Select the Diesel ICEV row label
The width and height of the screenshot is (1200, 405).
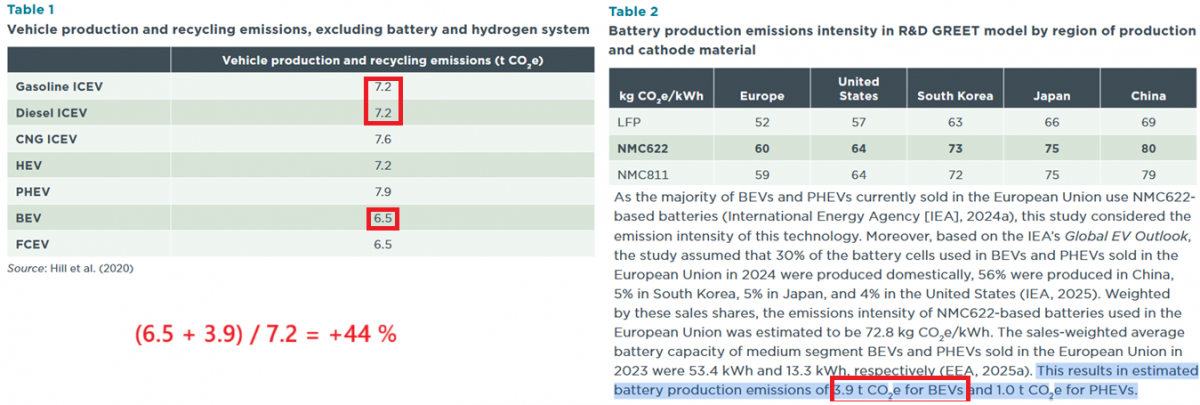click(x=52, y=113)
